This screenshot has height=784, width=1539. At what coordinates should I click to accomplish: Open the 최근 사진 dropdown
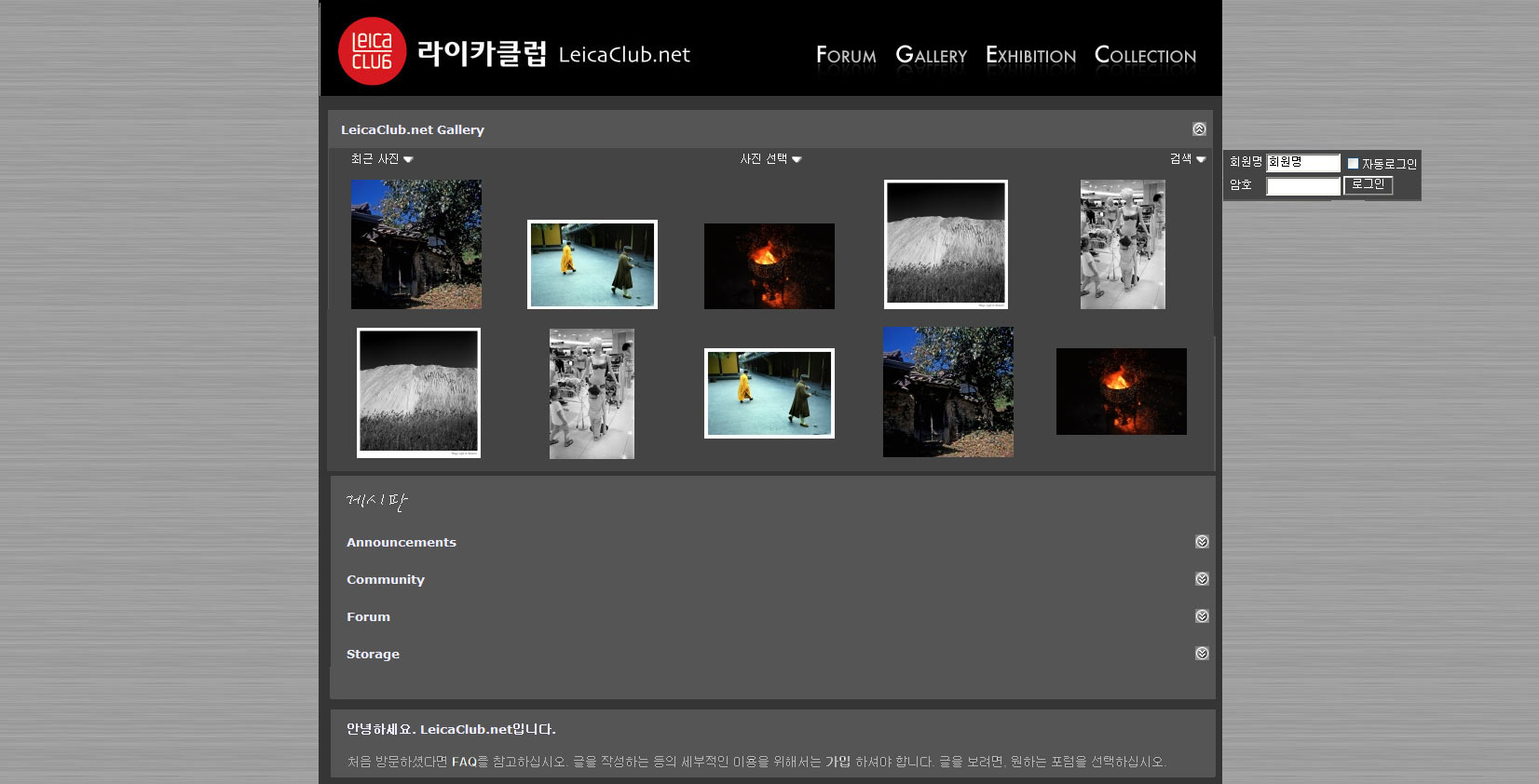382,159
